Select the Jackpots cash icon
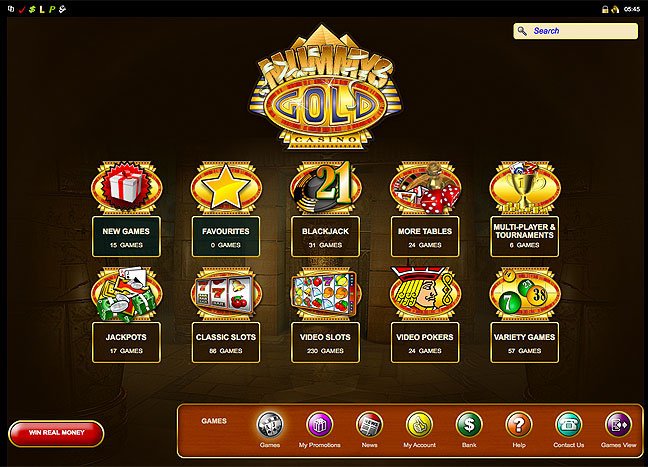Image resolution: width=648 pixels, height=467 pixels. (x=126, y=294)
